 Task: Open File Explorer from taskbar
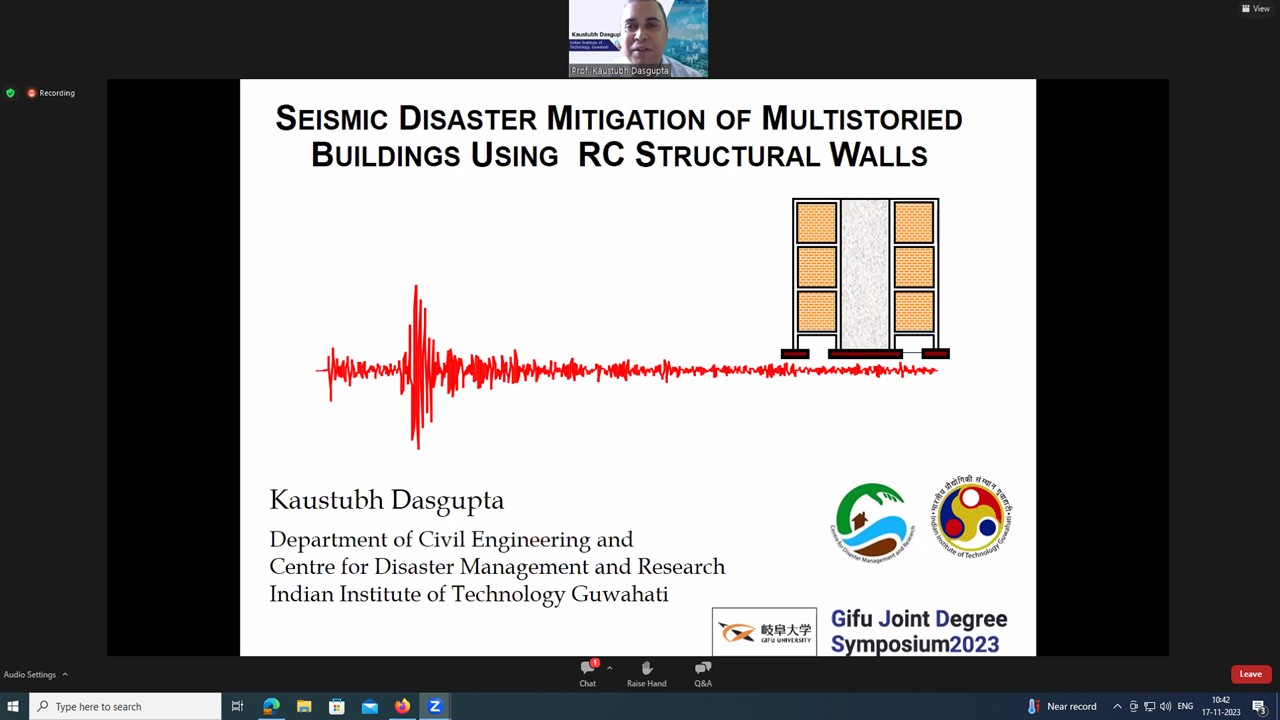point(304,706)
